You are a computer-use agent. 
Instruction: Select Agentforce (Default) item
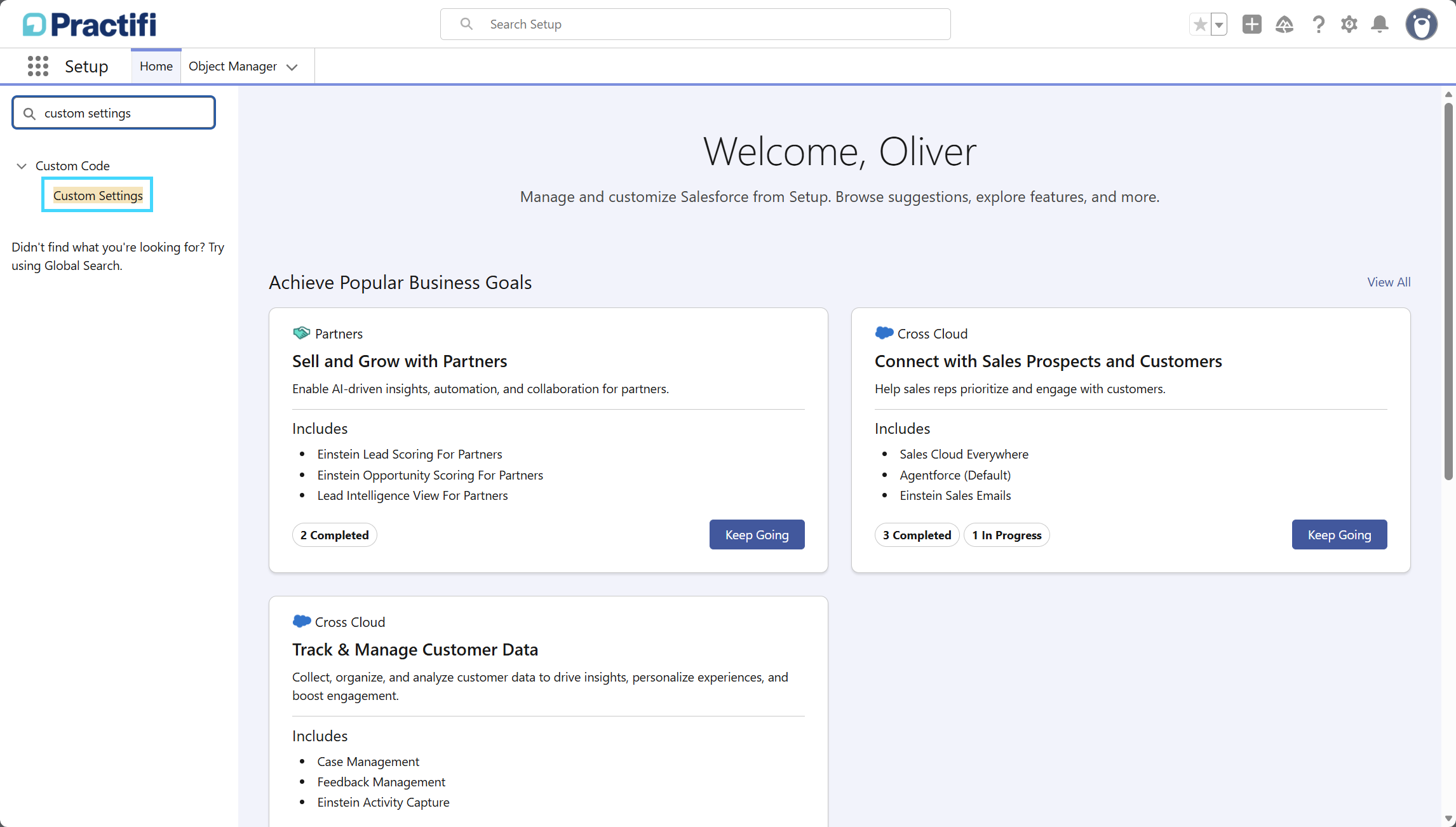(955, 475)
